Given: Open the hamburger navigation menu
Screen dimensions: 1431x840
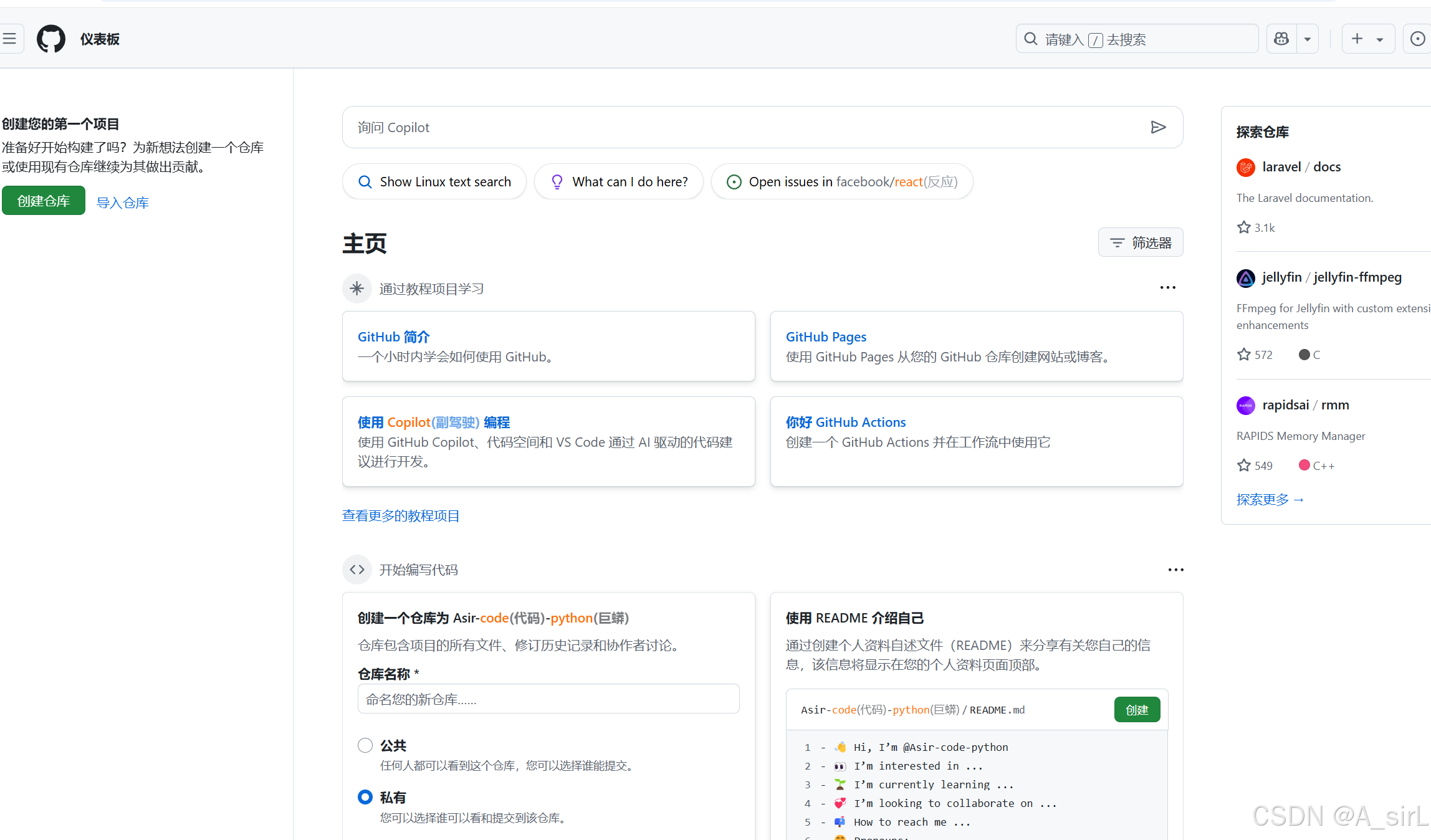Looking at the screenshot, I should pos(11,39).
